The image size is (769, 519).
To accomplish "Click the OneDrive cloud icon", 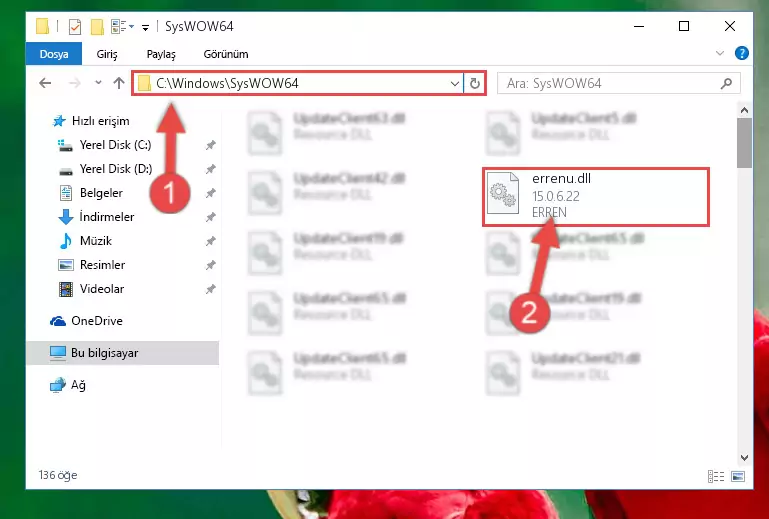I will (58, 321).
